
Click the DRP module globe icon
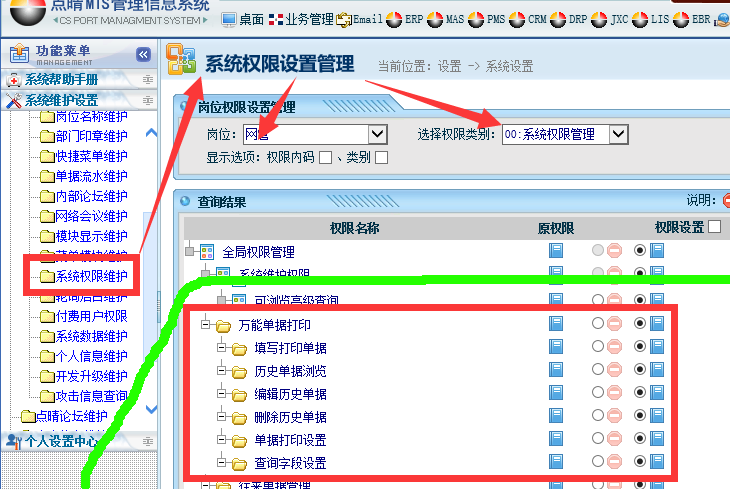(558, 20)
